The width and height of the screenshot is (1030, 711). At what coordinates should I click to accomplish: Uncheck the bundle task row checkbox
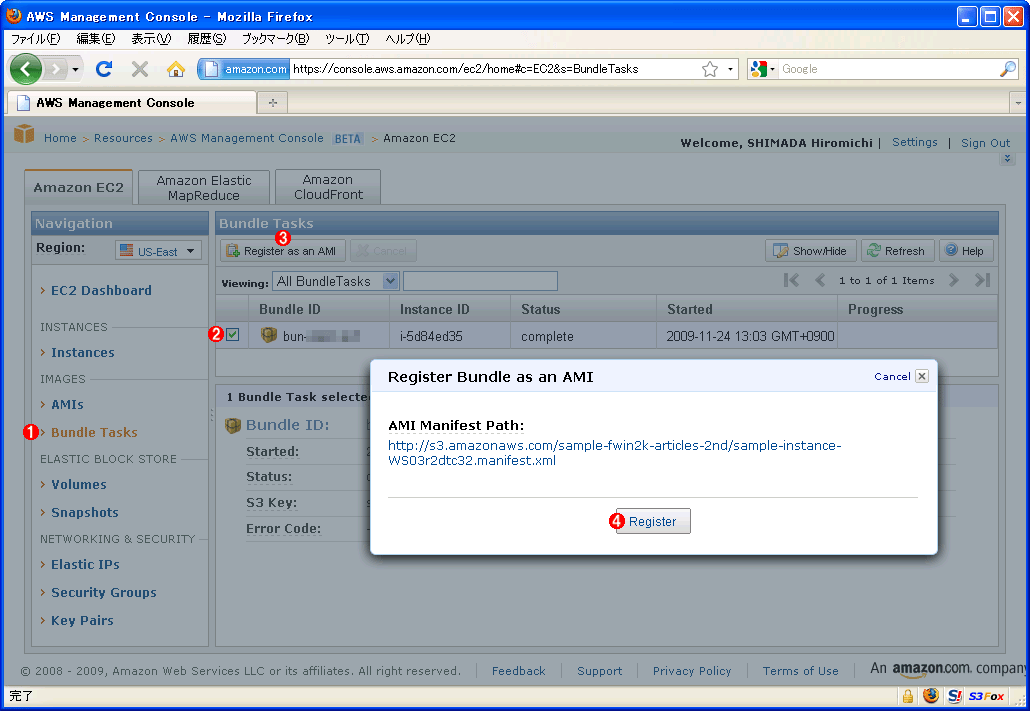coord(233,334)
